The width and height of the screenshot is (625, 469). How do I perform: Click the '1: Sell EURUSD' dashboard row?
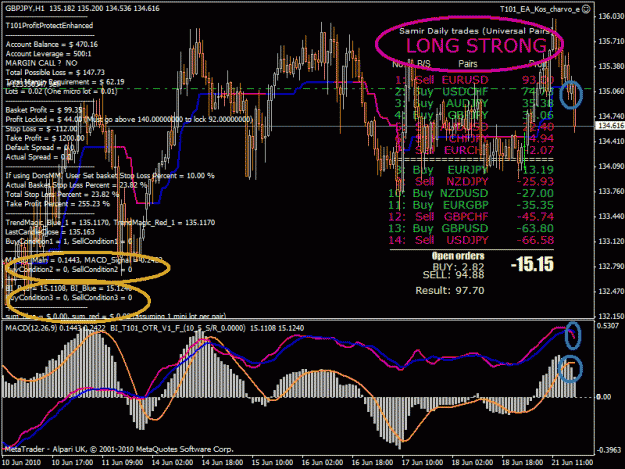[474, 80]
